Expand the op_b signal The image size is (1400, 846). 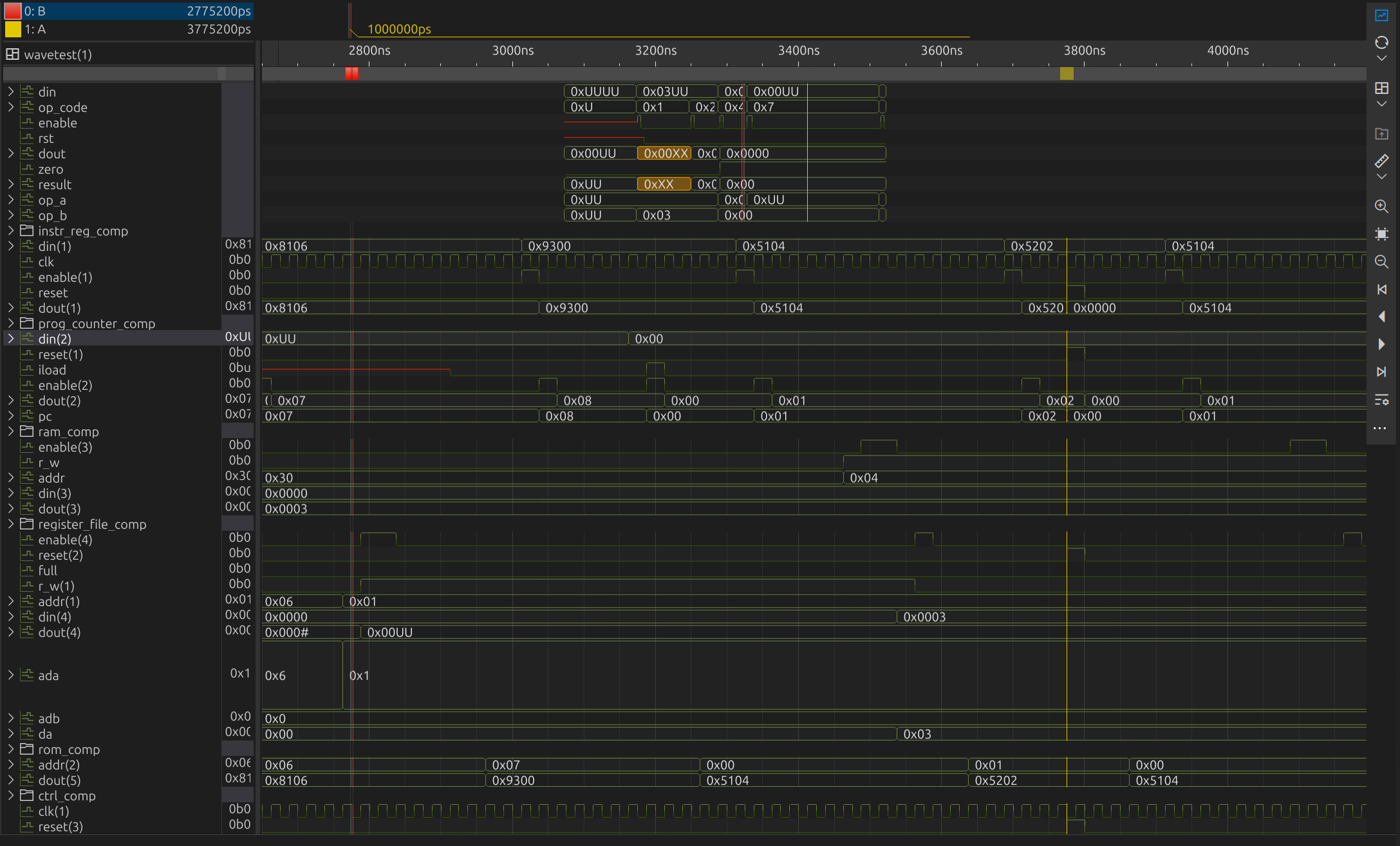point(11,216)
